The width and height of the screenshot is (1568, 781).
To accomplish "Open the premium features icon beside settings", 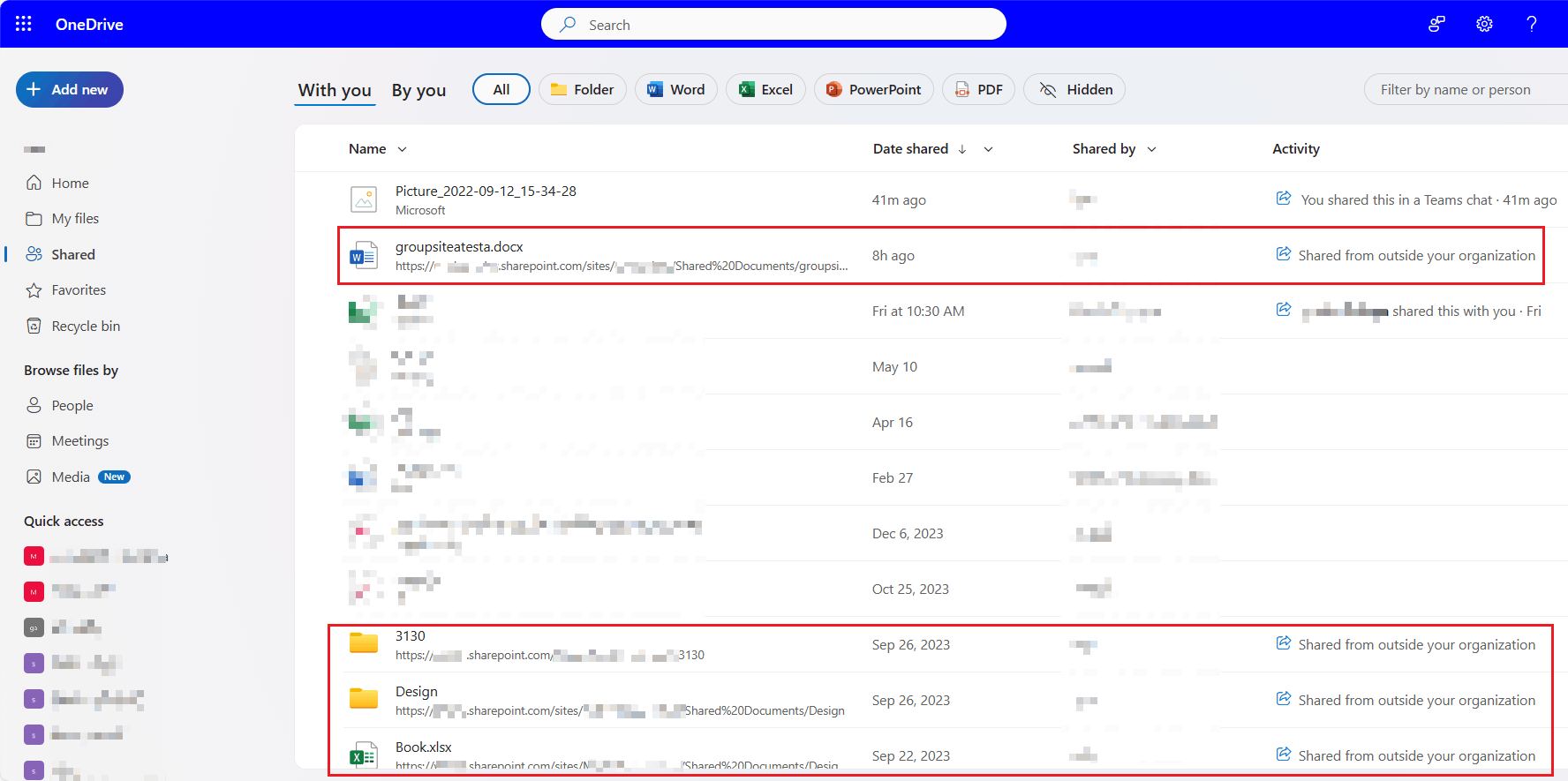I will [x=1436, y=24].
